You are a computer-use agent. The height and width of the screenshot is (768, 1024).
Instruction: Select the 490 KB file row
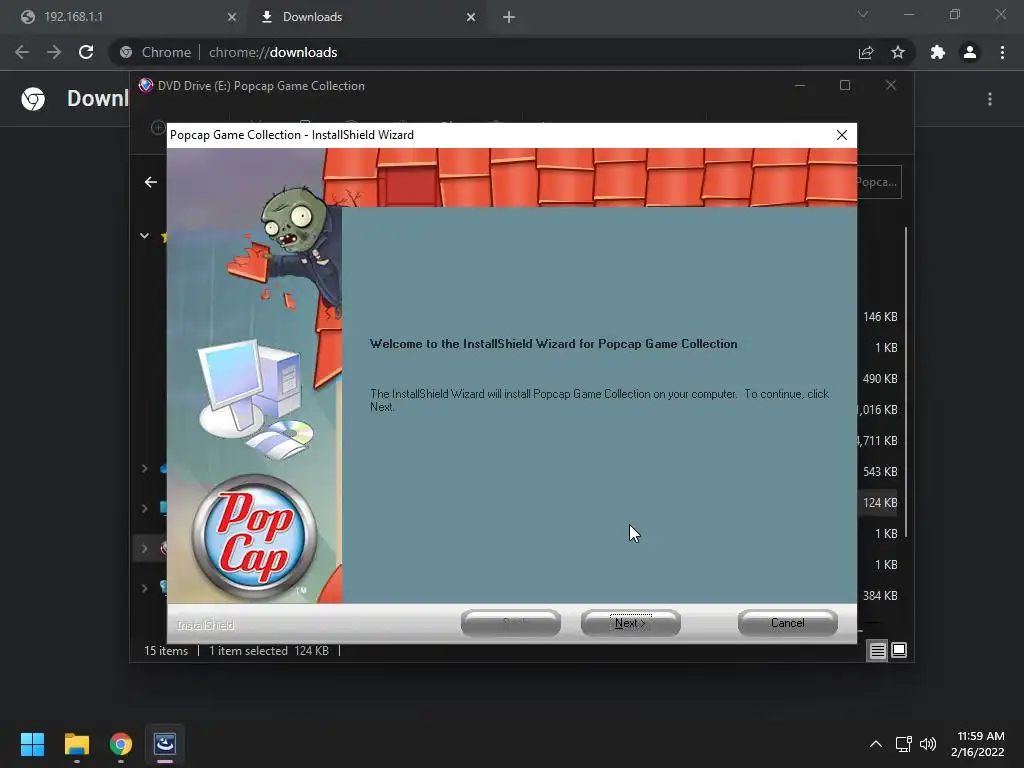[878, 379]
